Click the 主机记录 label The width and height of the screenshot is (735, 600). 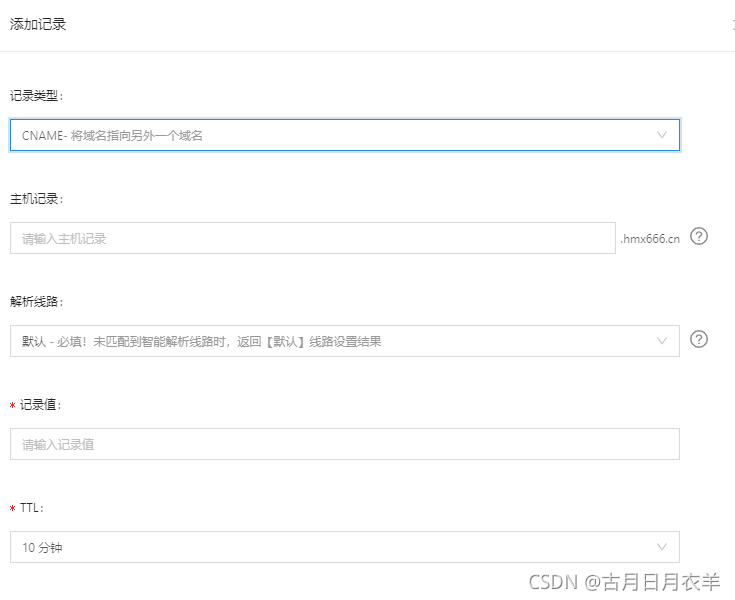(x=36, y=199)
